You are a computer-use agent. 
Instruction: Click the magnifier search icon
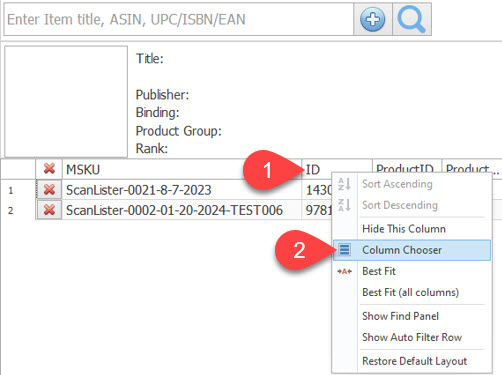(411, 19)
